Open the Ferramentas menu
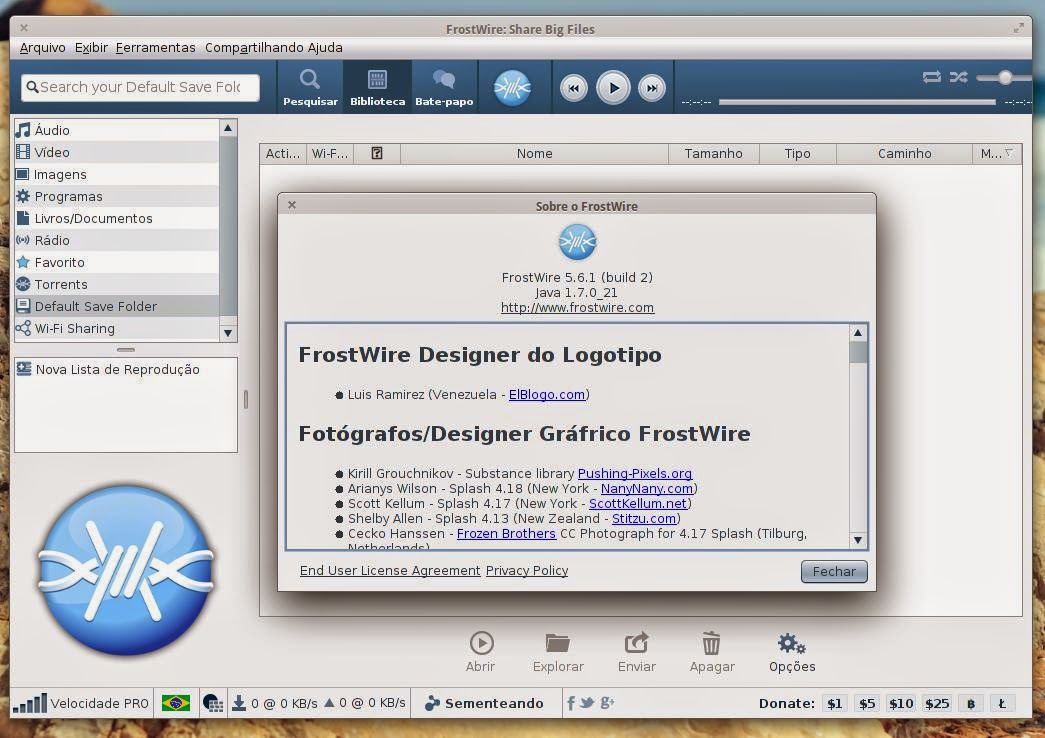The width and height of the screenshot is (1045, 738). tap(155, 47)
